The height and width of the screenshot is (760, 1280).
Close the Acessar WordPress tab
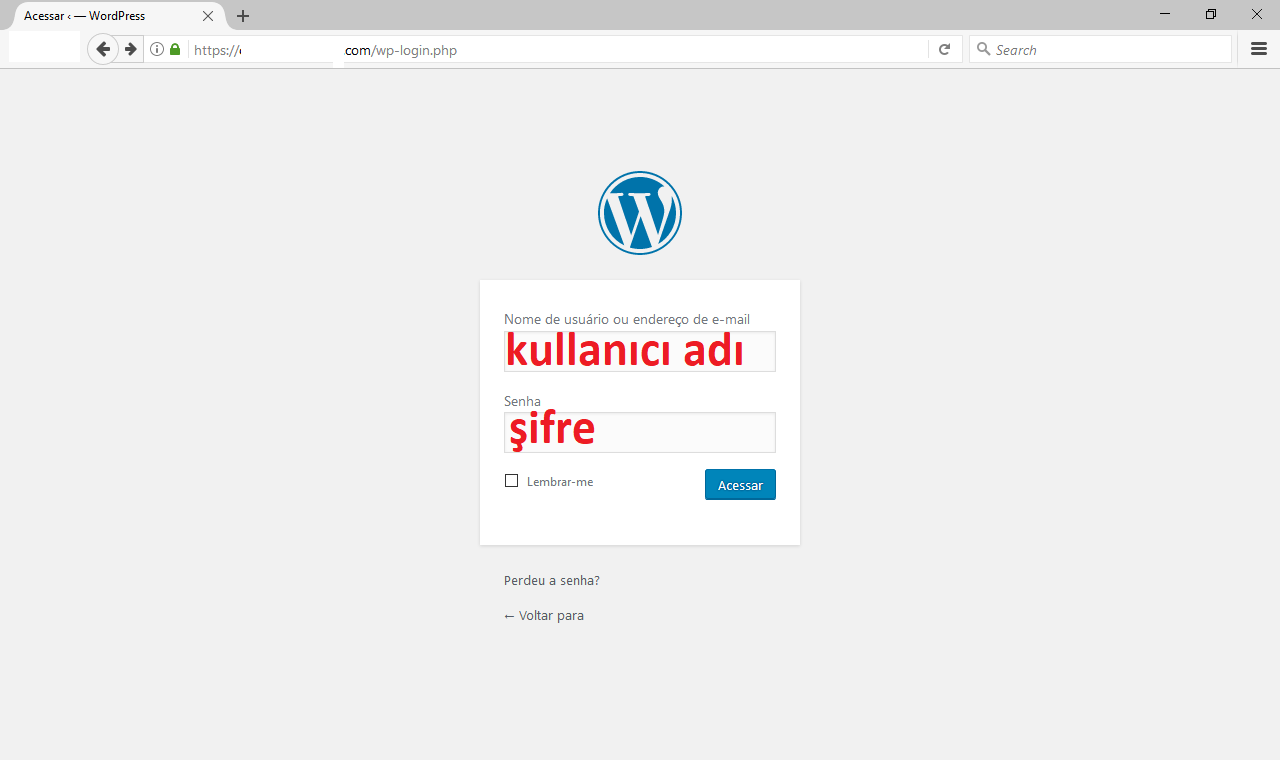point(208,16)
